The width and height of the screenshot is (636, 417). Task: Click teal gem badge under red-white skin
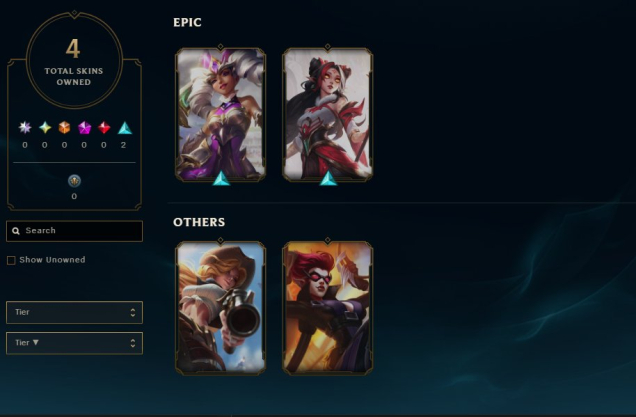coord(328,178)
